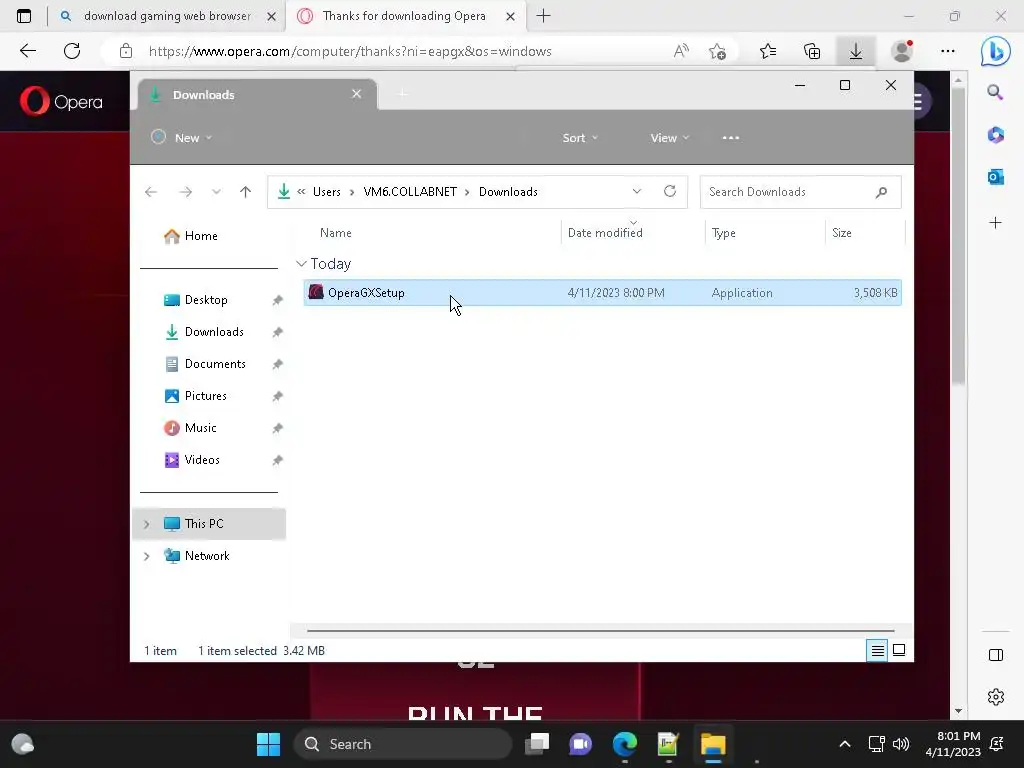Hide the Edge sidebar panel toggle

995,655
